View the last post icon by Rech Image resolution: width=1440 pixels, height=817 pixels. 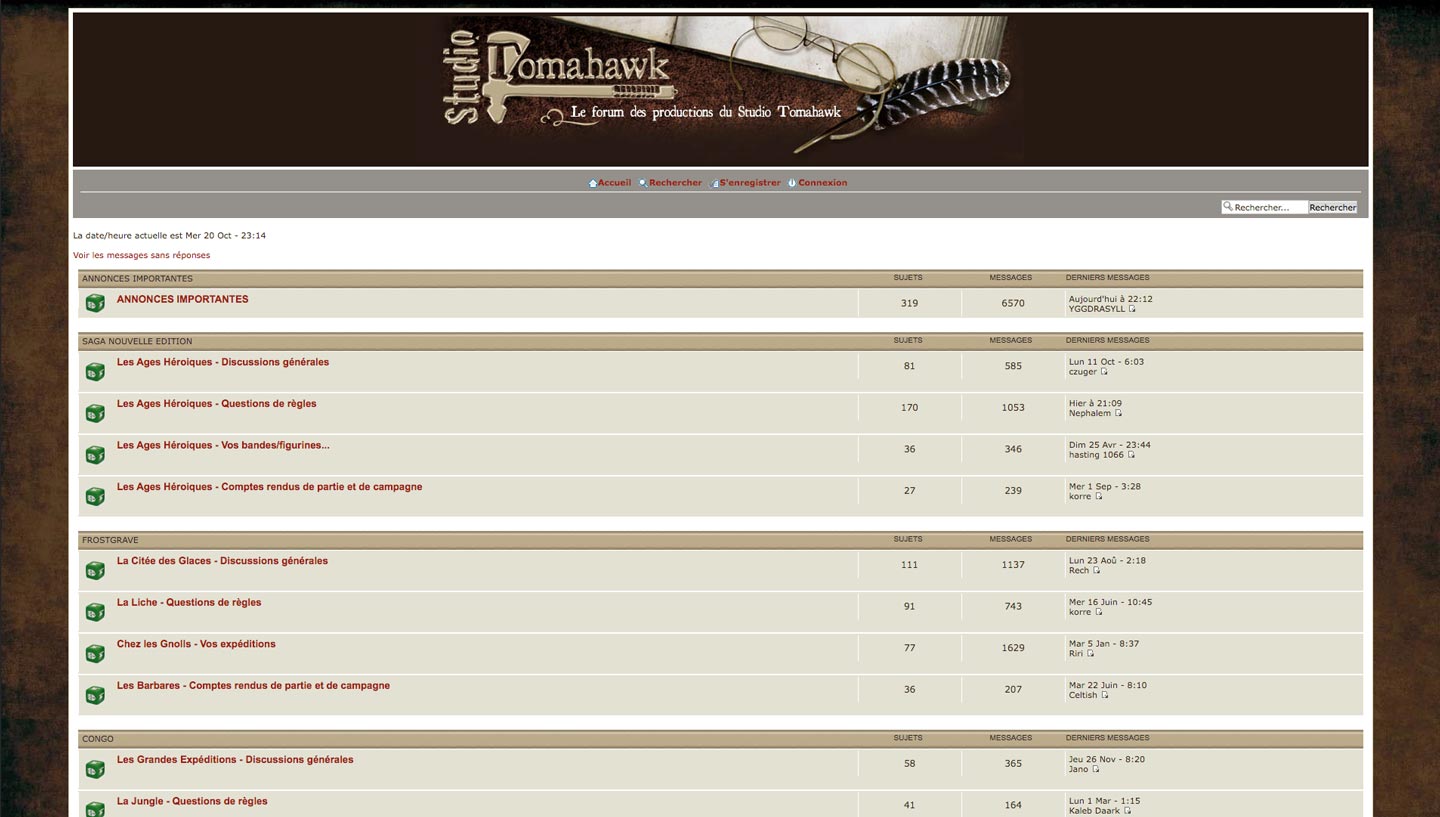1096,571
